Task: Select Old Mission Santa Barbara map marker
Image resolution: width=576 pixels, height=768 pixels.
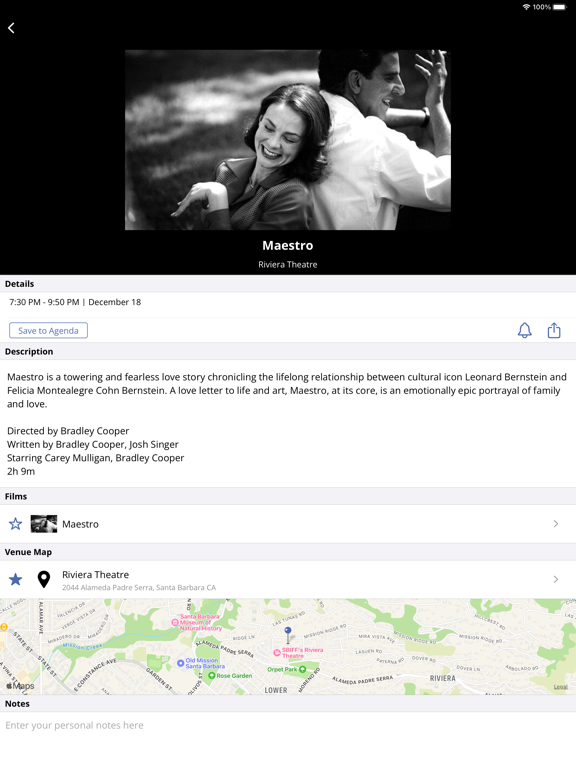Action: pyautogui.click(x=180, y=663)
